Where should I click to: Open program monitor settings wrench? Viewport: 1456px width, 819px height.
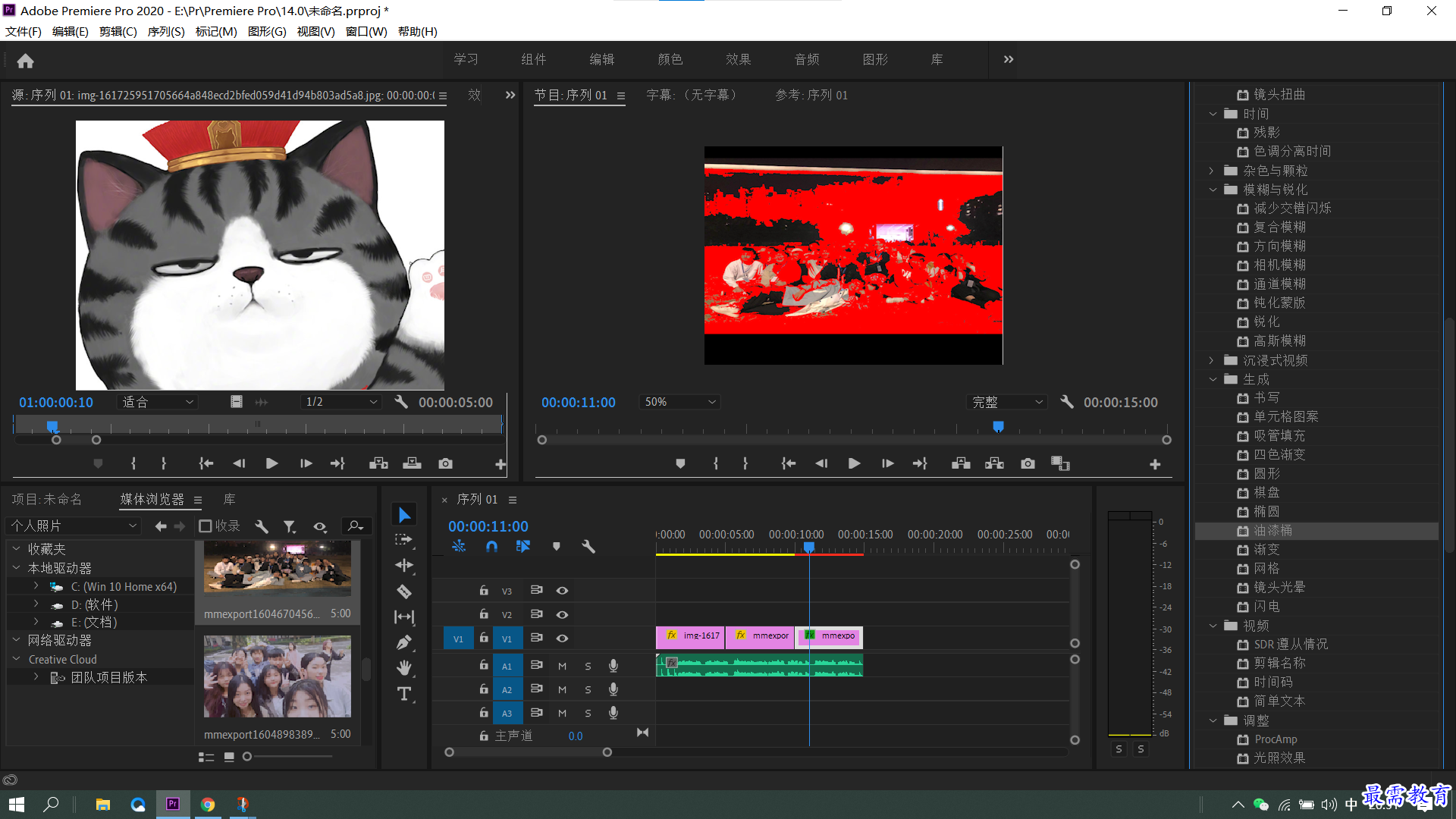pyautogui.click(x=1067, y=402)
